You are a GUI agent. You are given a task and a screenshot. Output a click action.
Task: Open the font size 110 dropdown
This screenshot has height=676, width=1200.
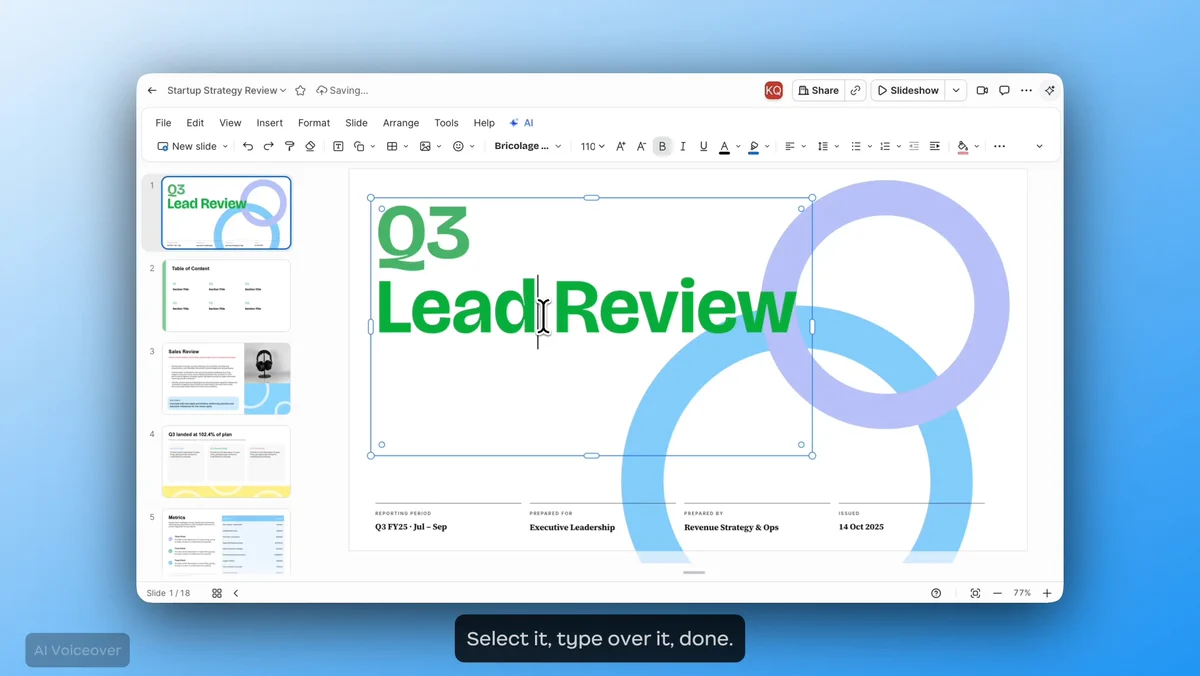coord(593,146)
